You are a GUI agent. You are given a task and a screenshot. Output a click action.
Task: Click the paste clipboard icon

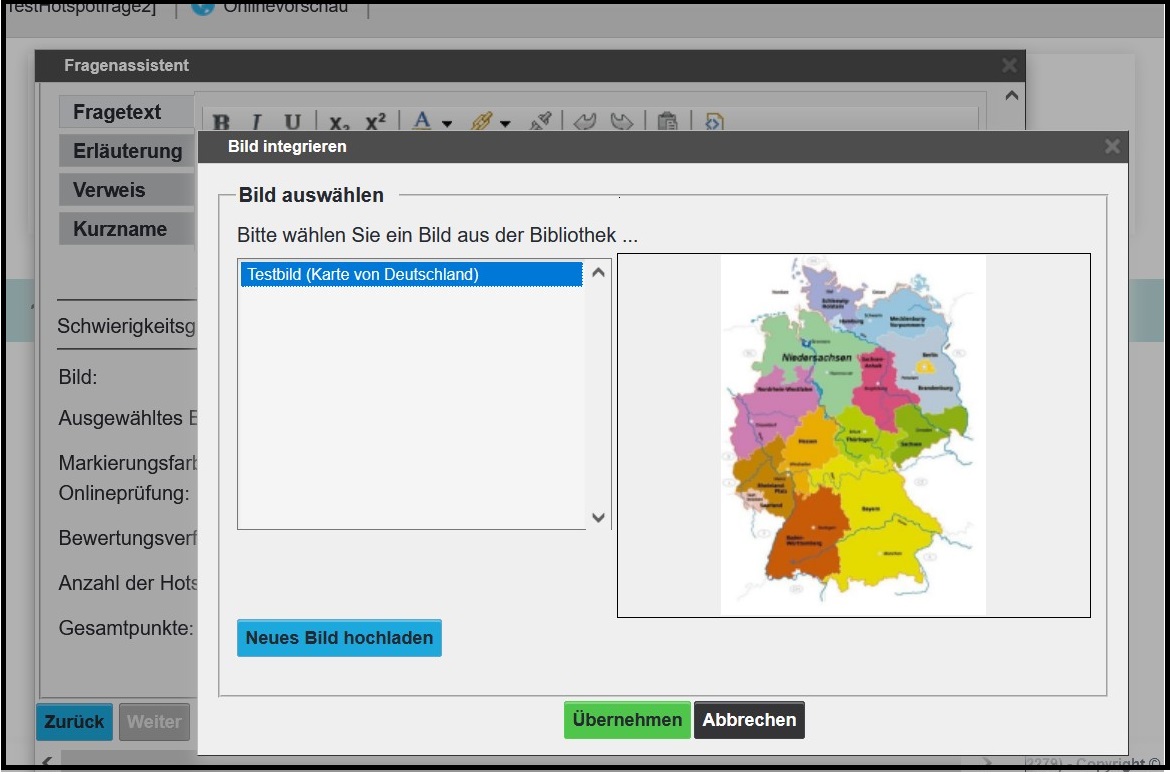667,122
